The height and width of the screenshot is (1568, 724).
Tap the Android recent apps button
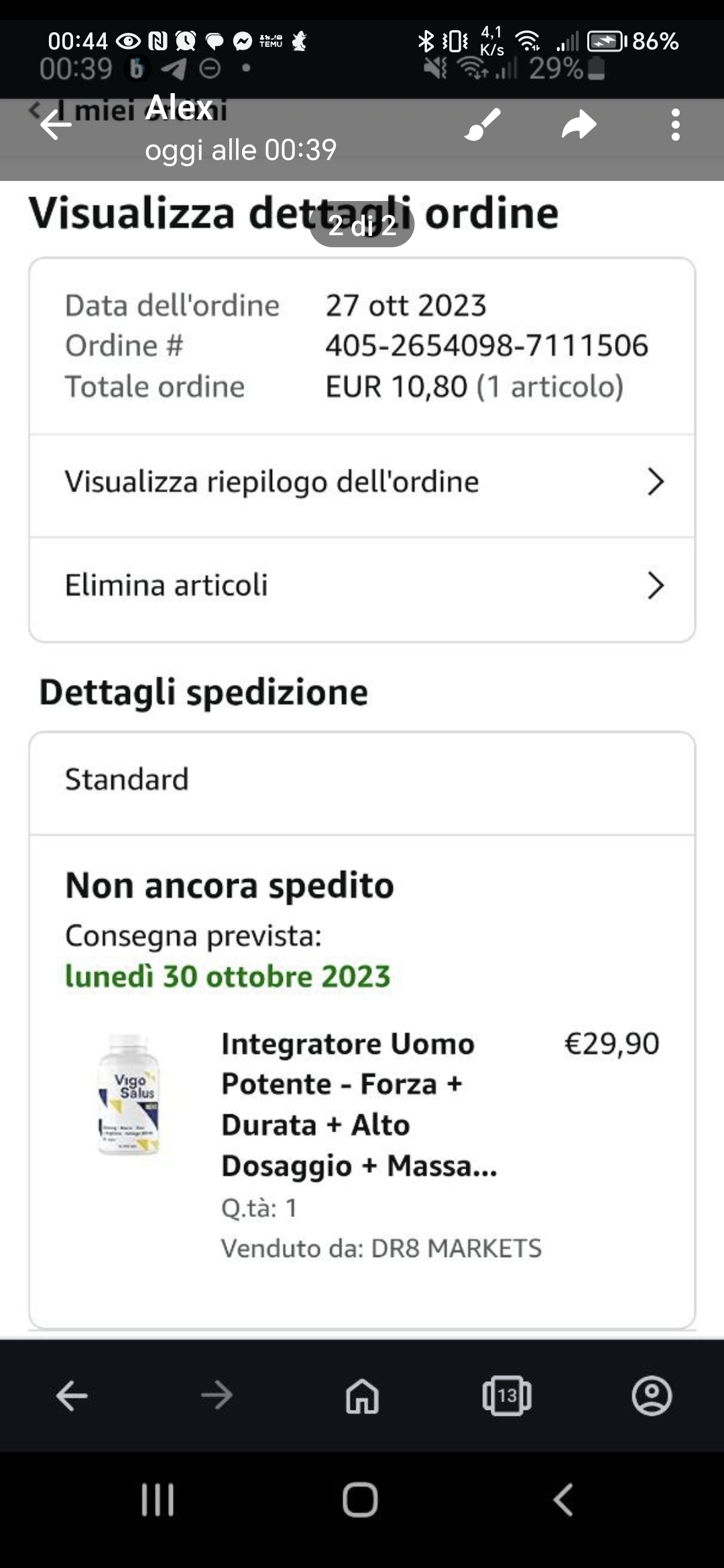point(158,1499)
